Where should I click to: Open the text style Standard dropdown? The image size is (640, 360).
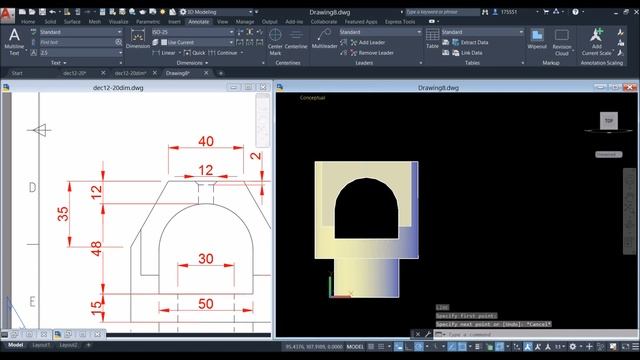pos(80,32)
